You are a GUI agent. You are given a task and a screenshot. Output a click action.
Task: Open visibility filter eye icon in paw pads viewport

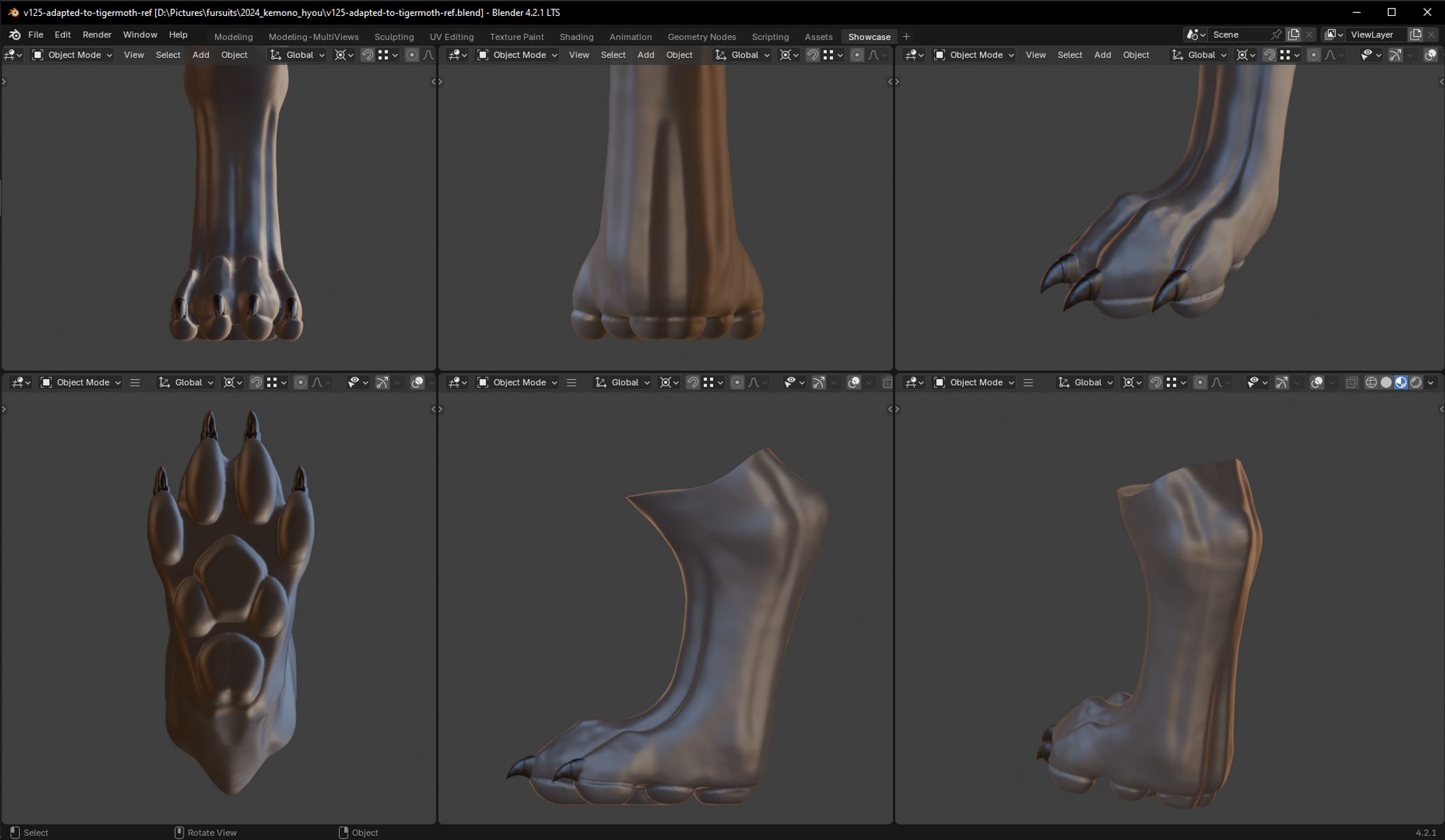tap(358, 383)
